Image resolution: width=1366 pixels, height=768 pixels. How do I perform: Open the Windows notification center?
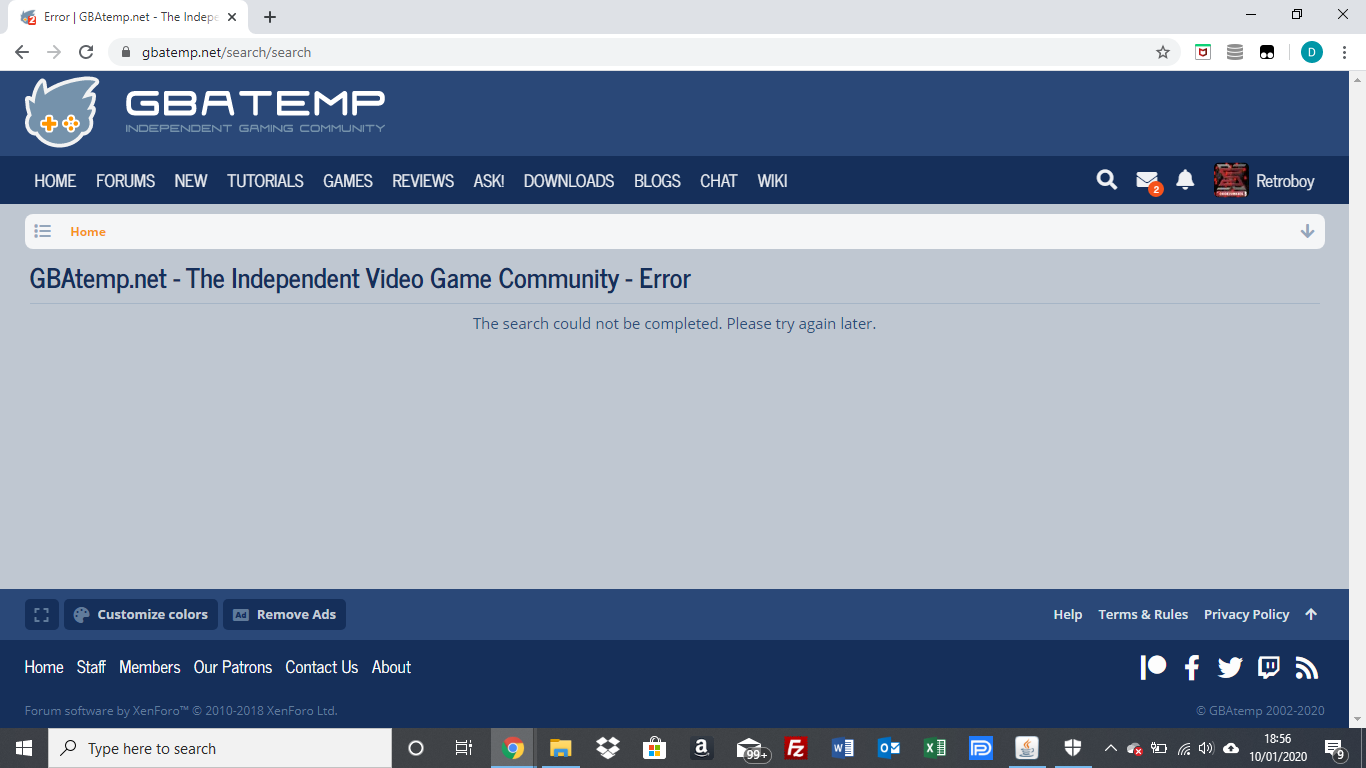click(1334, 748)
